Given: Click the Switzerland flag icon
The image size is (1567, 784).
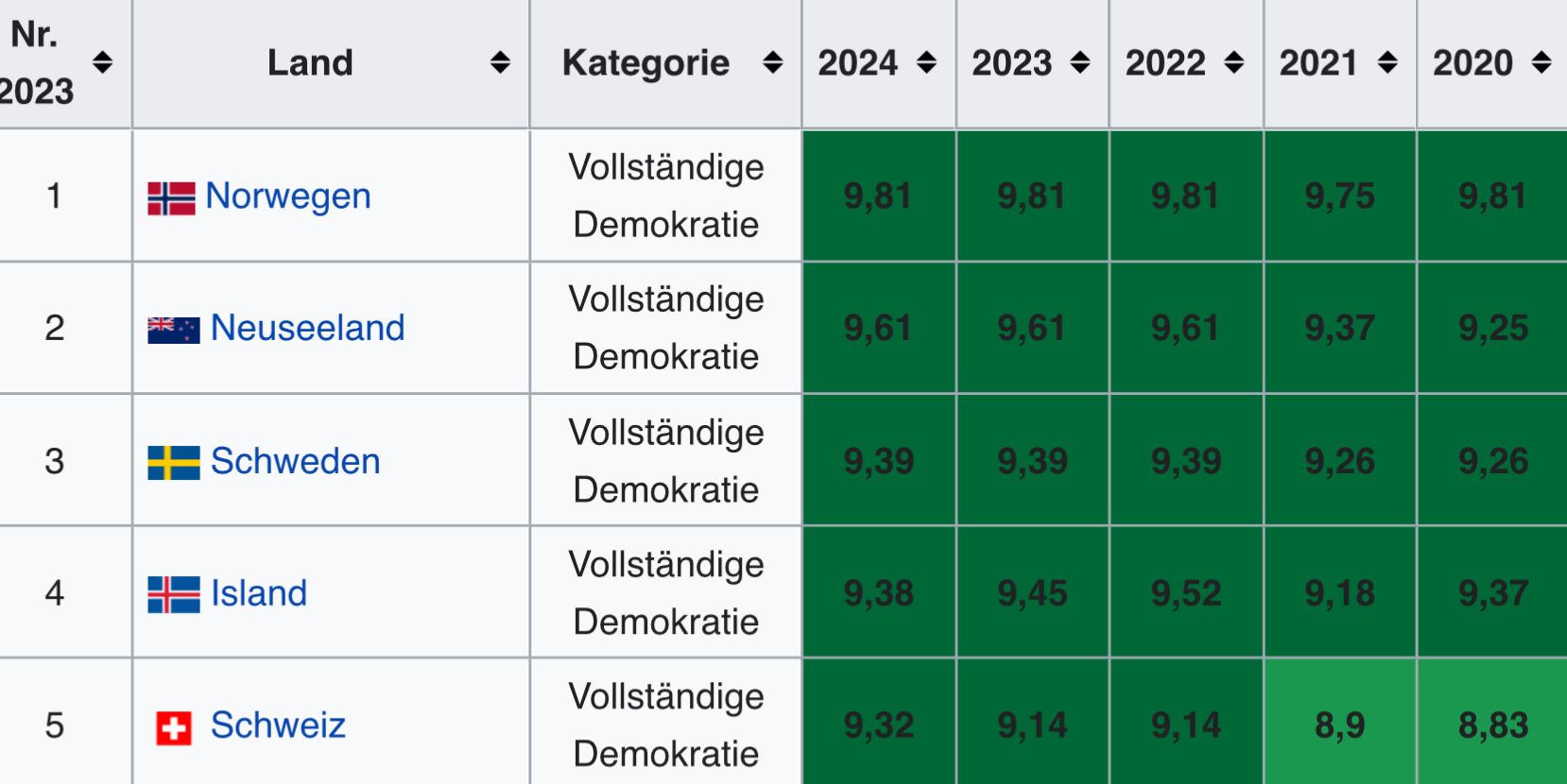Looking at the screenshot, I should tap(174, 727).
